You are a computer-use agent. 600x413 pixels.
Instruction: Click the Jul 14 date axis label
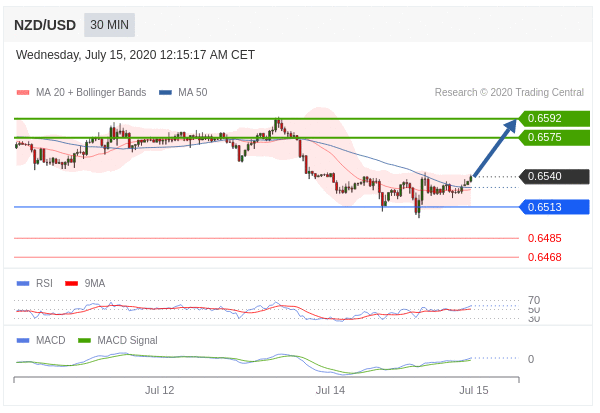(330, 390)
